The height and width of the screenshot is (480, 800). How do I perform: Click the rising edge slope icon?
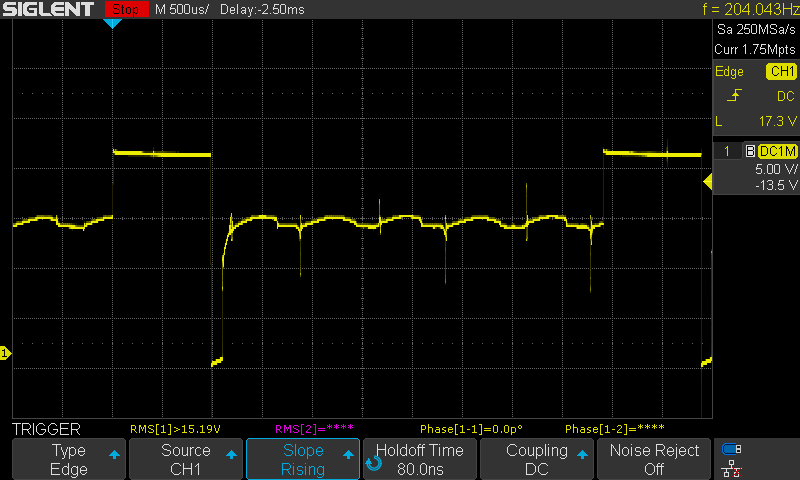coord(734,95)
